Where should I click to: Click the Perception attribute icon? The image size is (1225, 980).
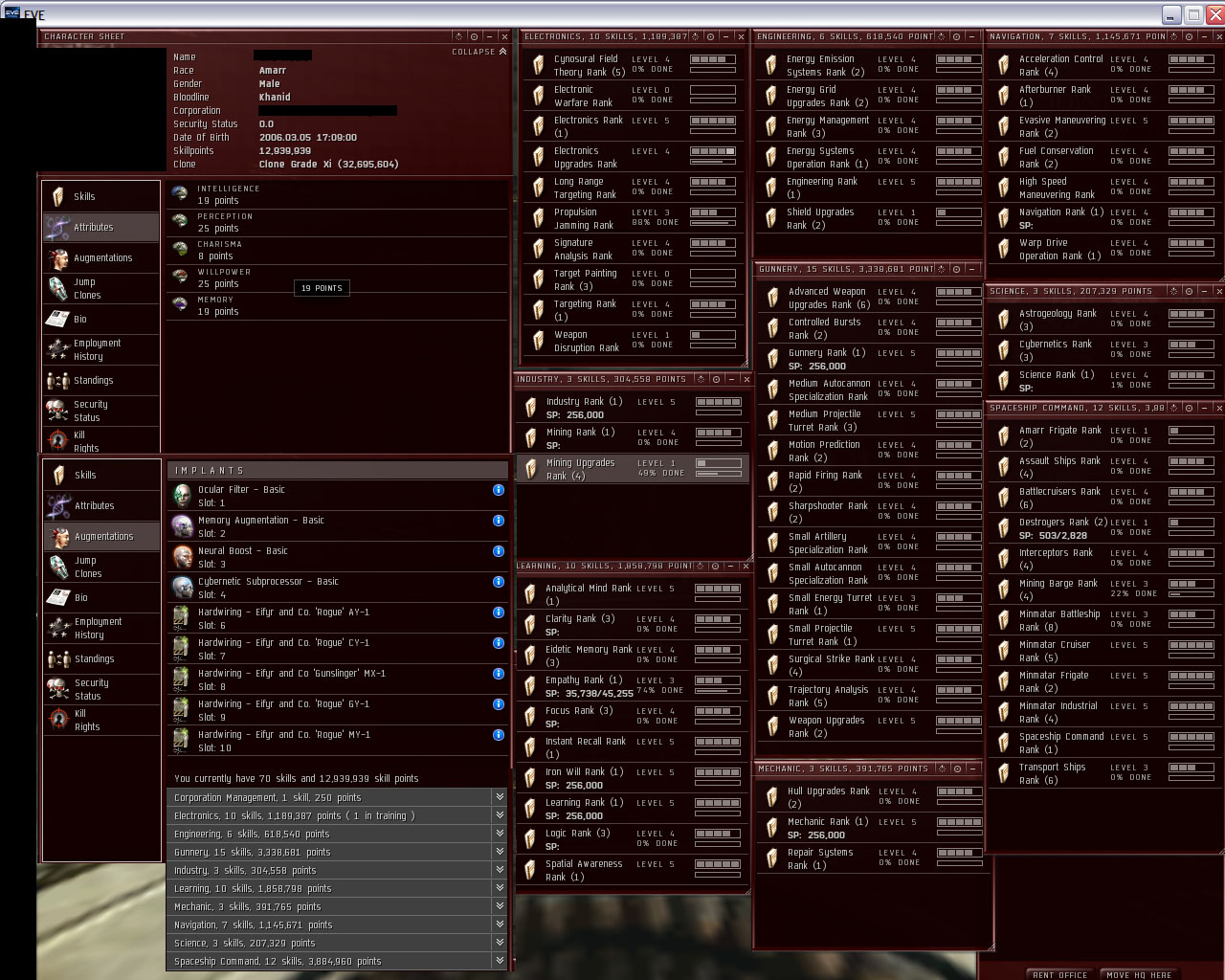pos(180,222)
